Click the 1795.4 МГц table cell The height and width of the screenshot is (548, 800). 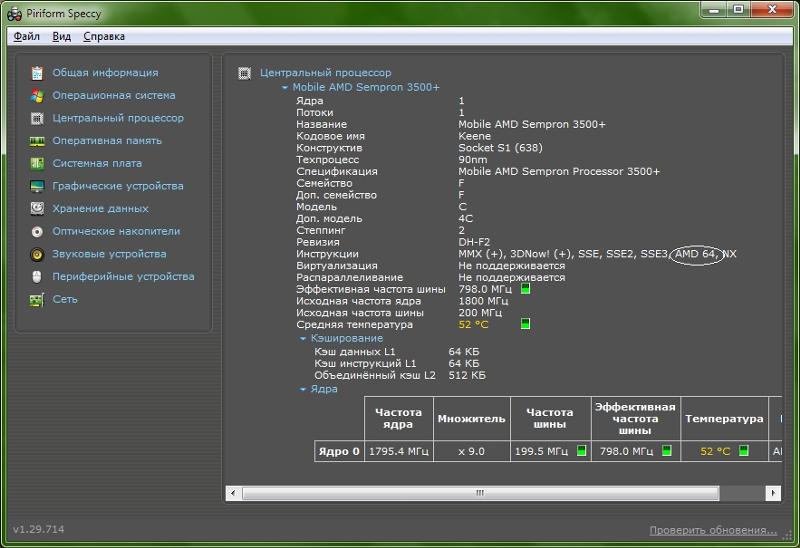[398, 451]
